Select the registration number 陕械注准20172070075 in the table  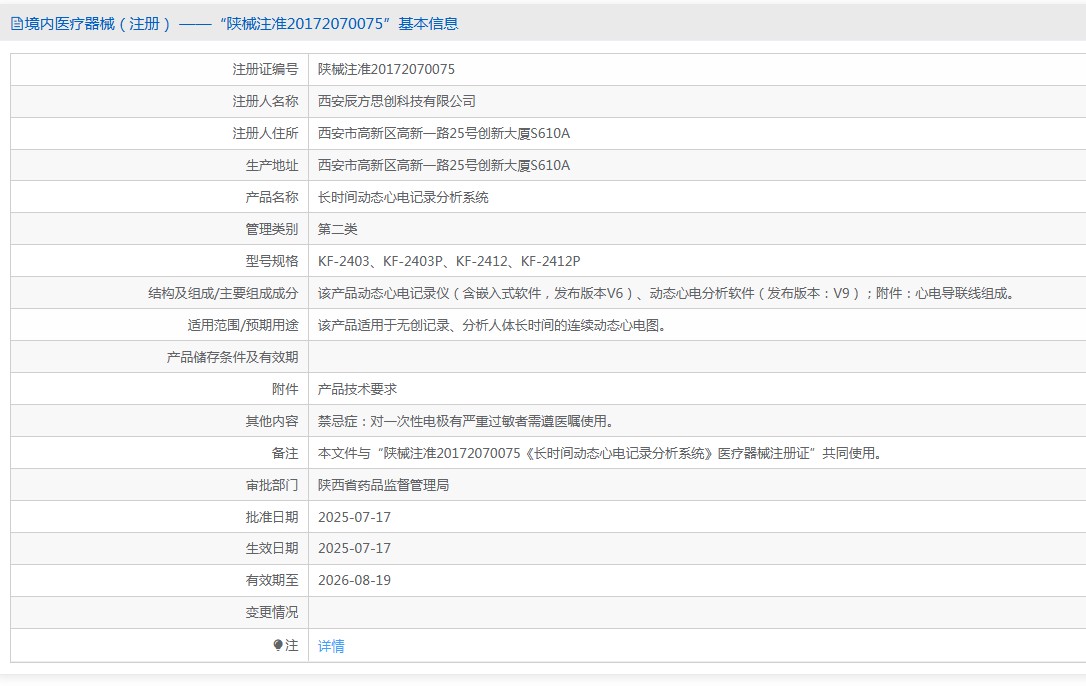coord(386,70)
